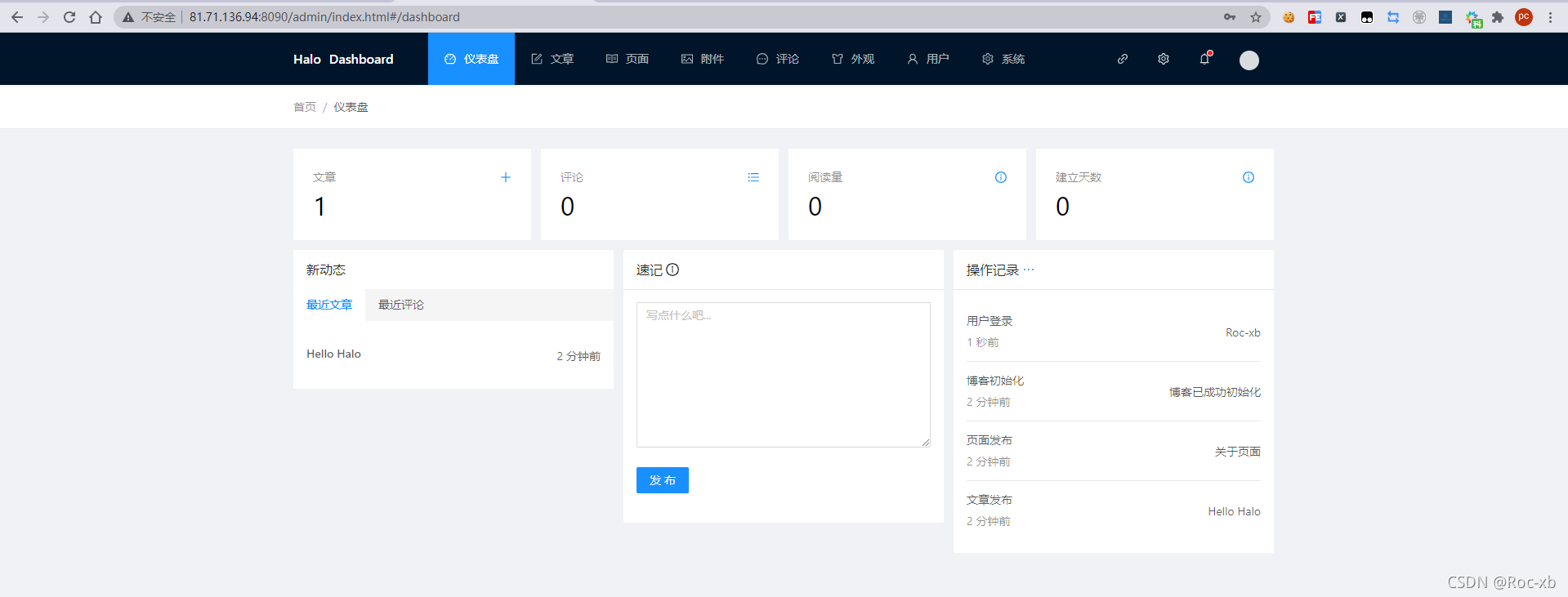
Task: Open more options ellipsis beside 操作记录
Action: coord(1029,270)
